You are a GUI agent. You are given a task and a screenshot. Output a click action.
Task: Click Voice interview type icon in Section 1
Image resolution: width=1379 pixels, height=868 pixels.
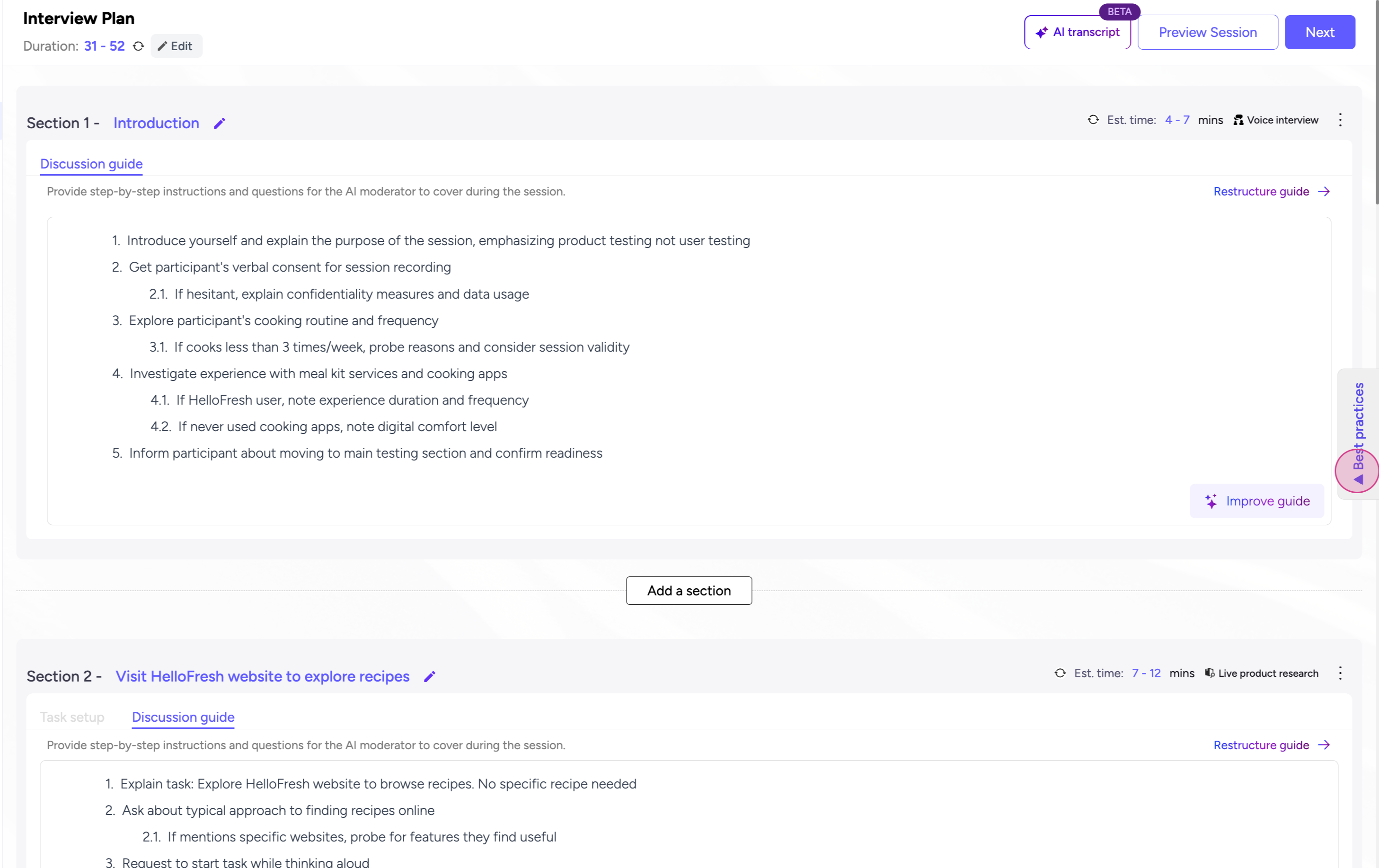[x=1238, y=120]
